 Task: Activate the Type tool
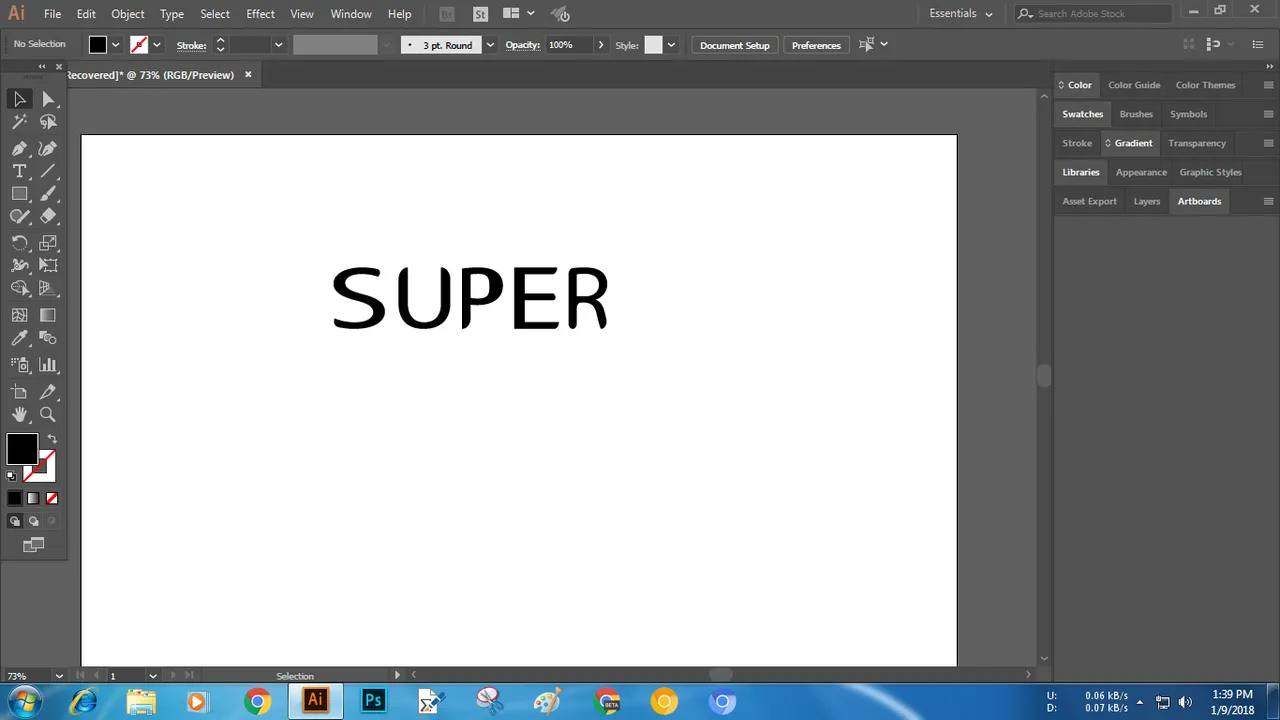(x=19, y=171)
